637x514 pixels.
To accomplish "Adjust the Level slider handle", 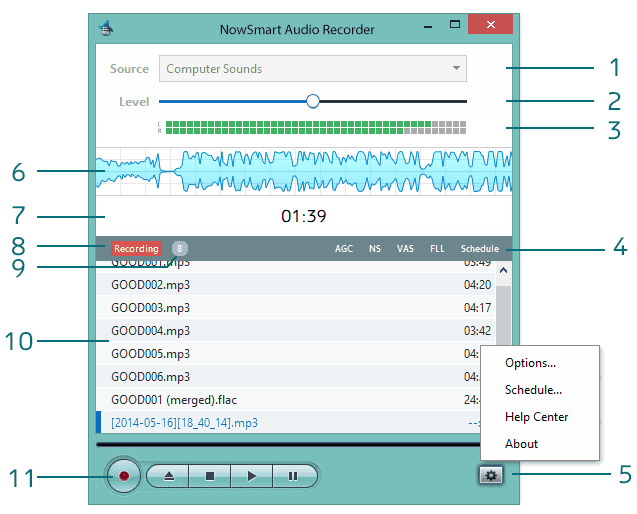I will (x=313, y=101).
